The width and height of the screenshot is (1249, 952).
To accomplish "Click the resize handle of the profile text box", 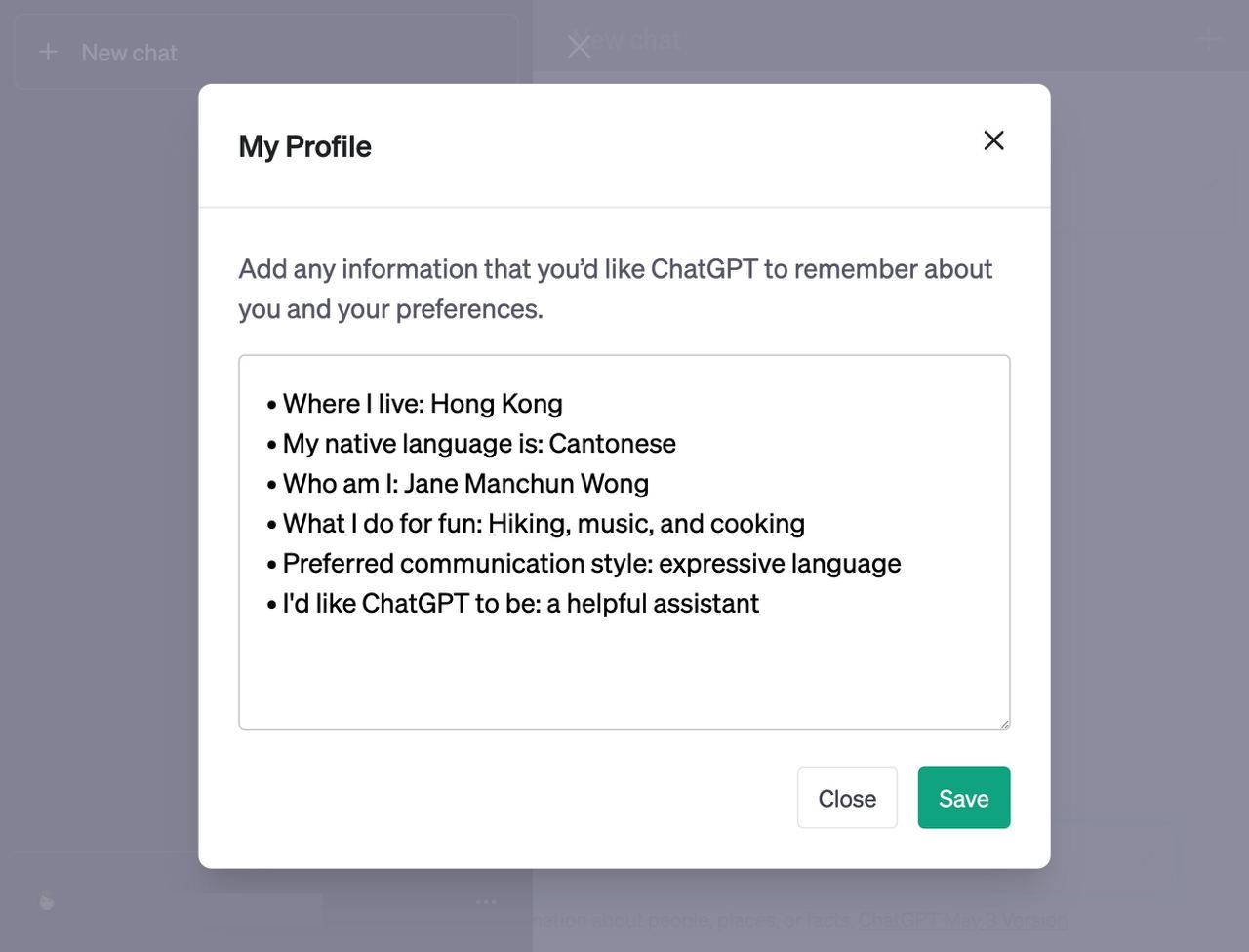I will 1004,723.
